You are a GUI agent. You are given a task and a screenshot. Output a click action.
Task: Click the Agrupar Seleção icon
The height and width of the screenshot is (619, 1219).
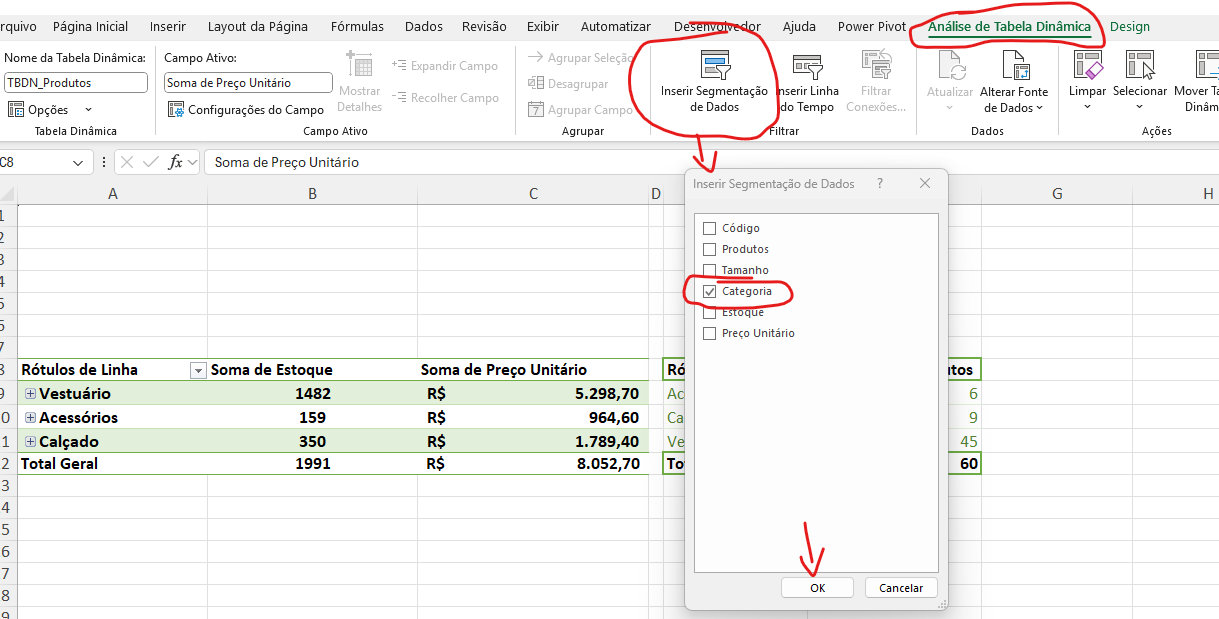tap(535, 58)
